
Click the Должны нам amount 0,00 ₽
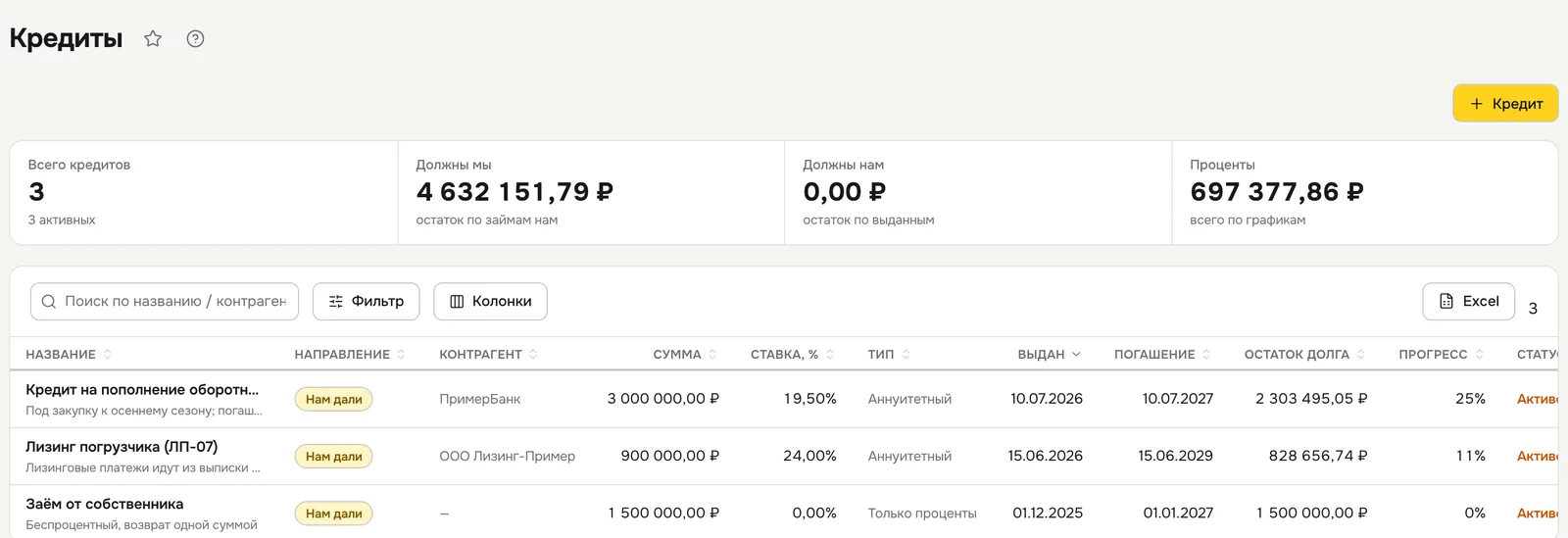coord(845,192)
